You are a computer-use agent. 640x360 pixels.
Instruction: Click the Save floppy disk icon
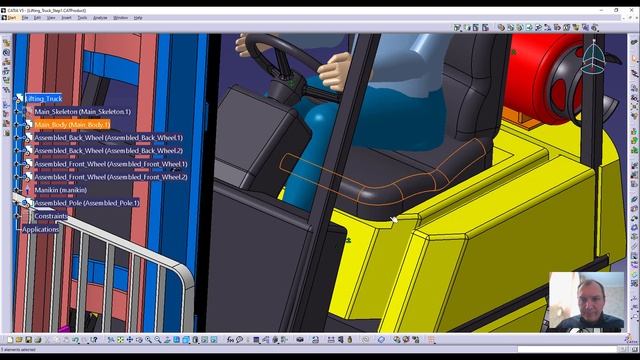[28, 340]
